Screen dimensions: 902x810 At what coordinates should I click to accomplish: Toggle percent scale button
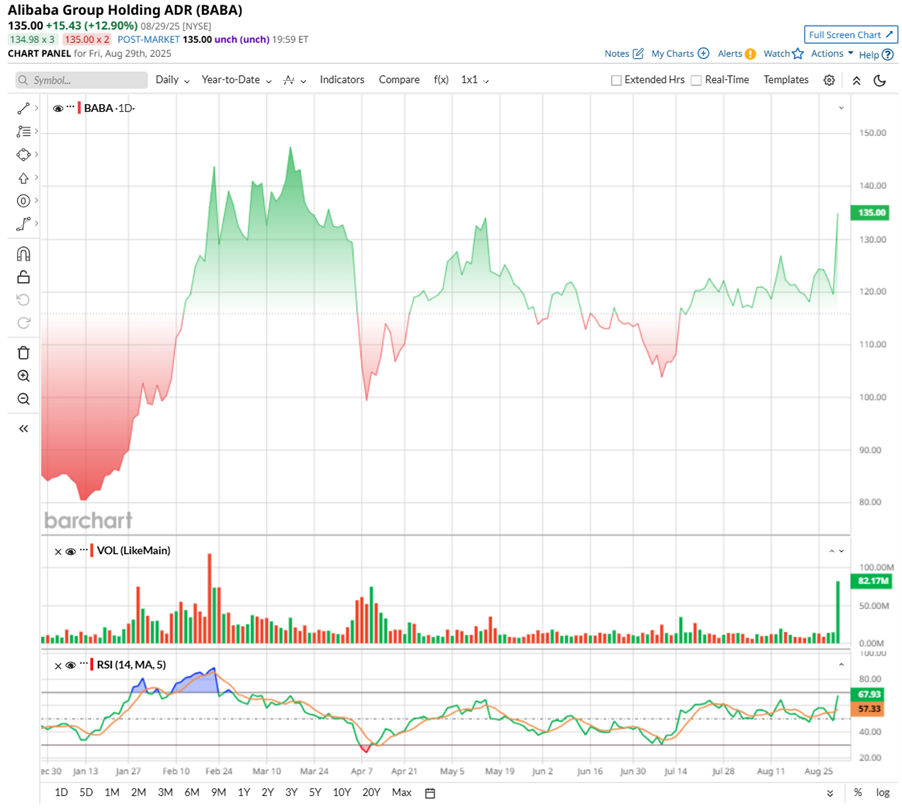(858, 793)
